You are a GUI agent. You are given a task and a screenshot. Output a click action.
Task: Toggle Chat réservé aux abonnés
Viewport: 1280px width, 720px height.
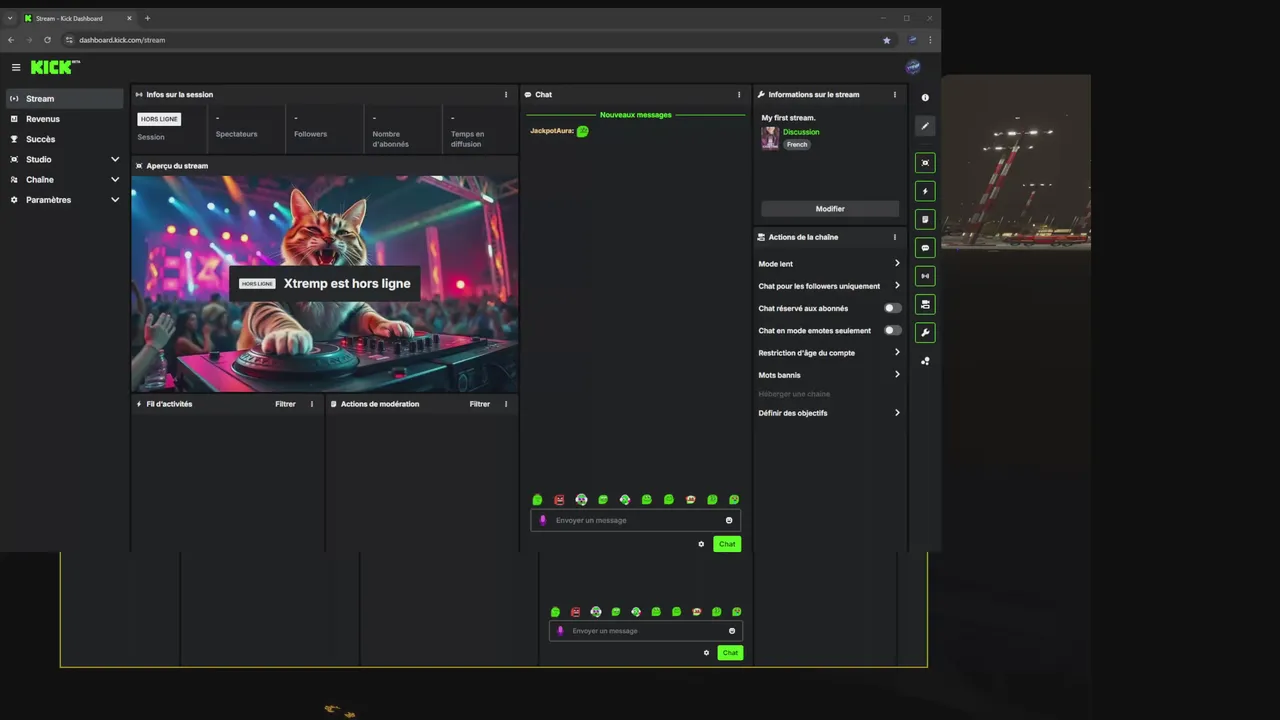click(892, 308)
